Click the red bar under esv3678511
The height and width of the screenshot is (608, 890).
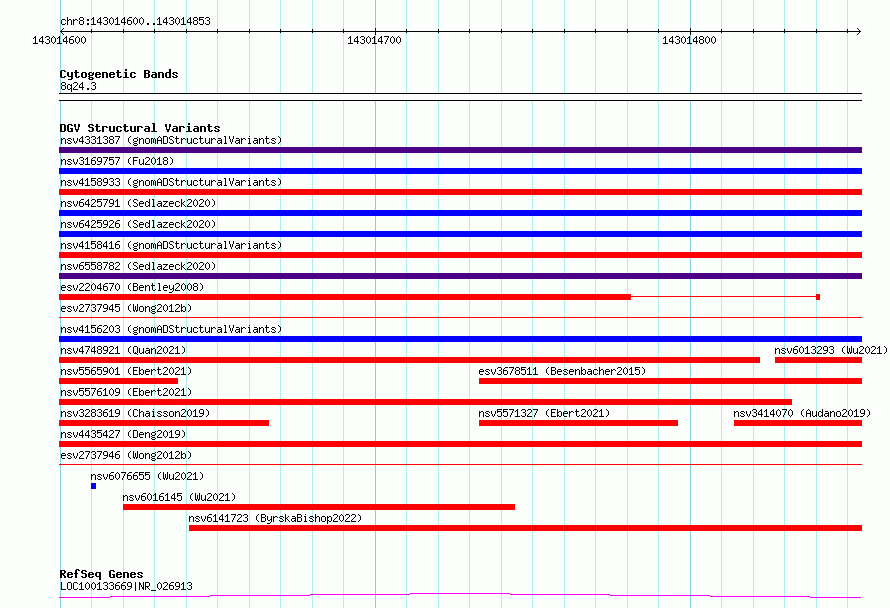pyautogui.click(x=670, y=381)
